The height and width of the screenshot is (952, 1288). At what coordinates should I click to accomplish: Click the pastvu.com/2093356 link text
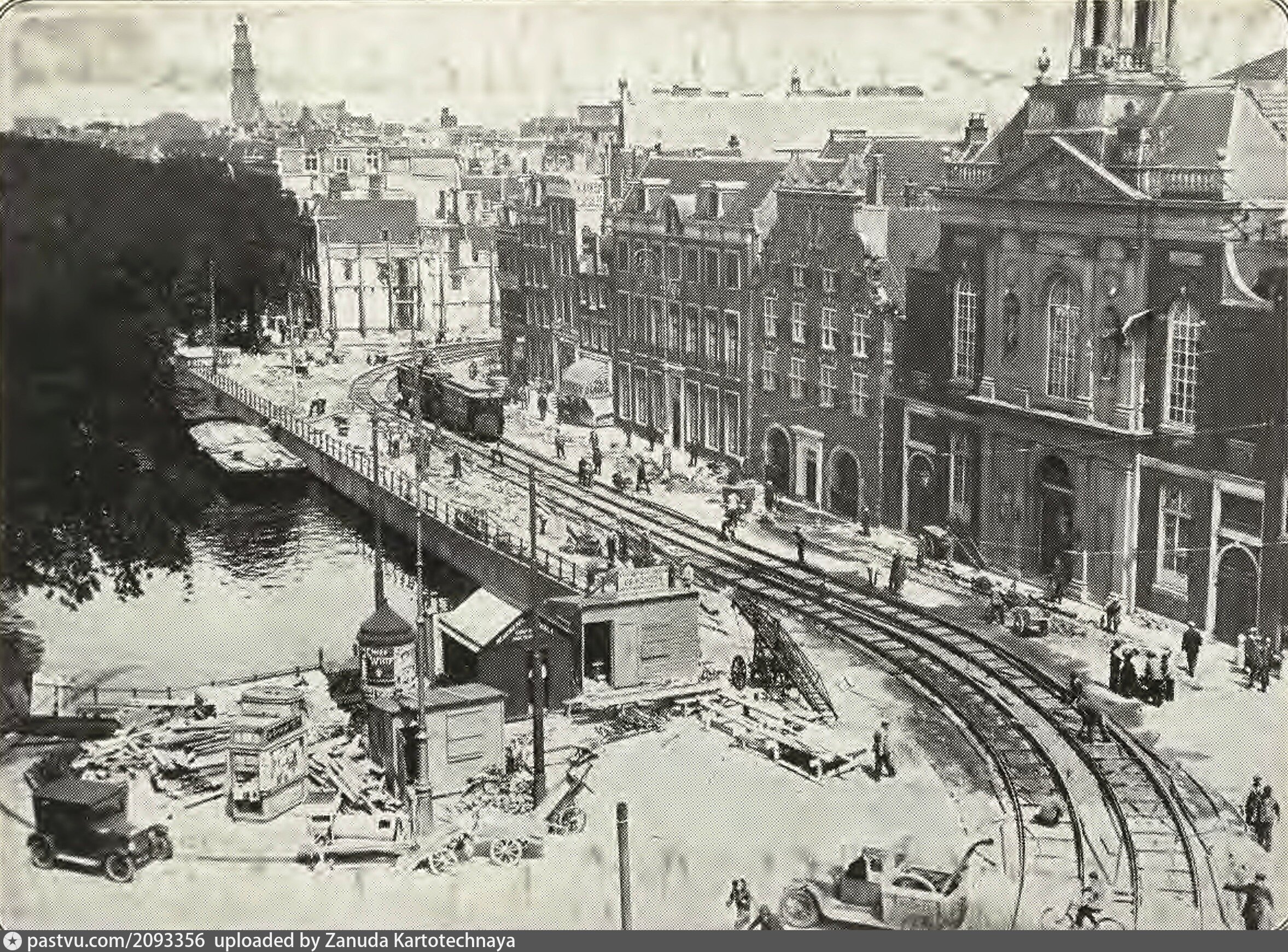[x=115, y=941]
